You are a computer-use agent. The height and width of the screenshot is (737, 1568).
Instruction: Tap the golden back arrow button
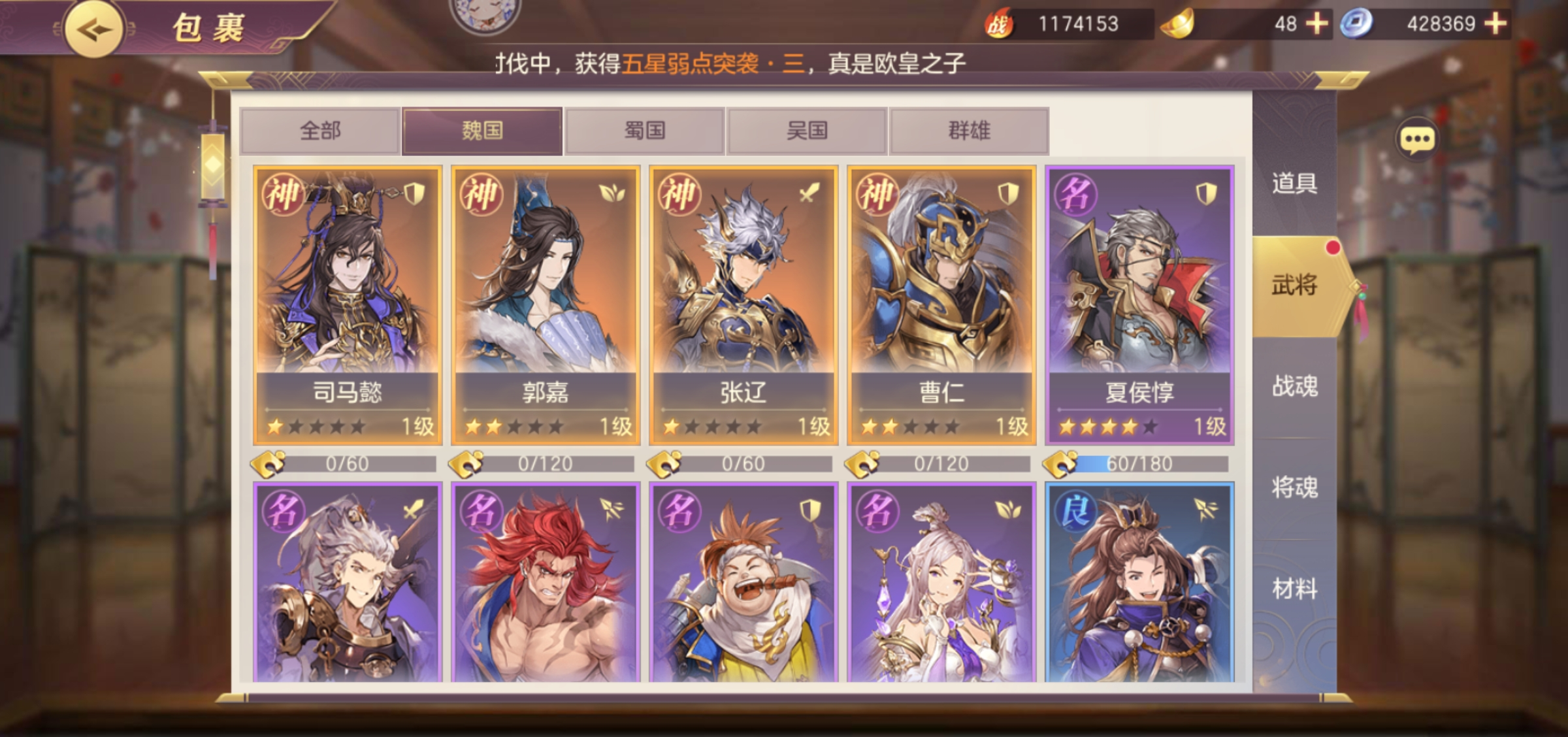(x=93, y=29)
